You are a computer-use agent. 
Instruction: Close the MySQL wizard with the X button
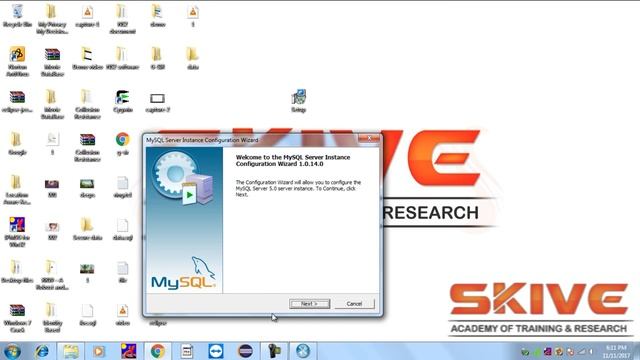tap(369, 139)
